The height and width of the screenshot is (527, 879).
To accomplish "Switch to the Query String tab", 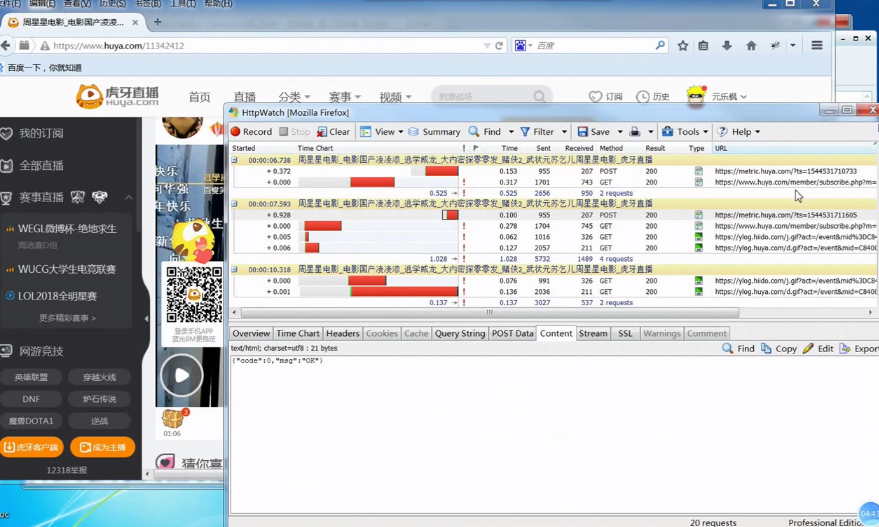I will [459, 334].
